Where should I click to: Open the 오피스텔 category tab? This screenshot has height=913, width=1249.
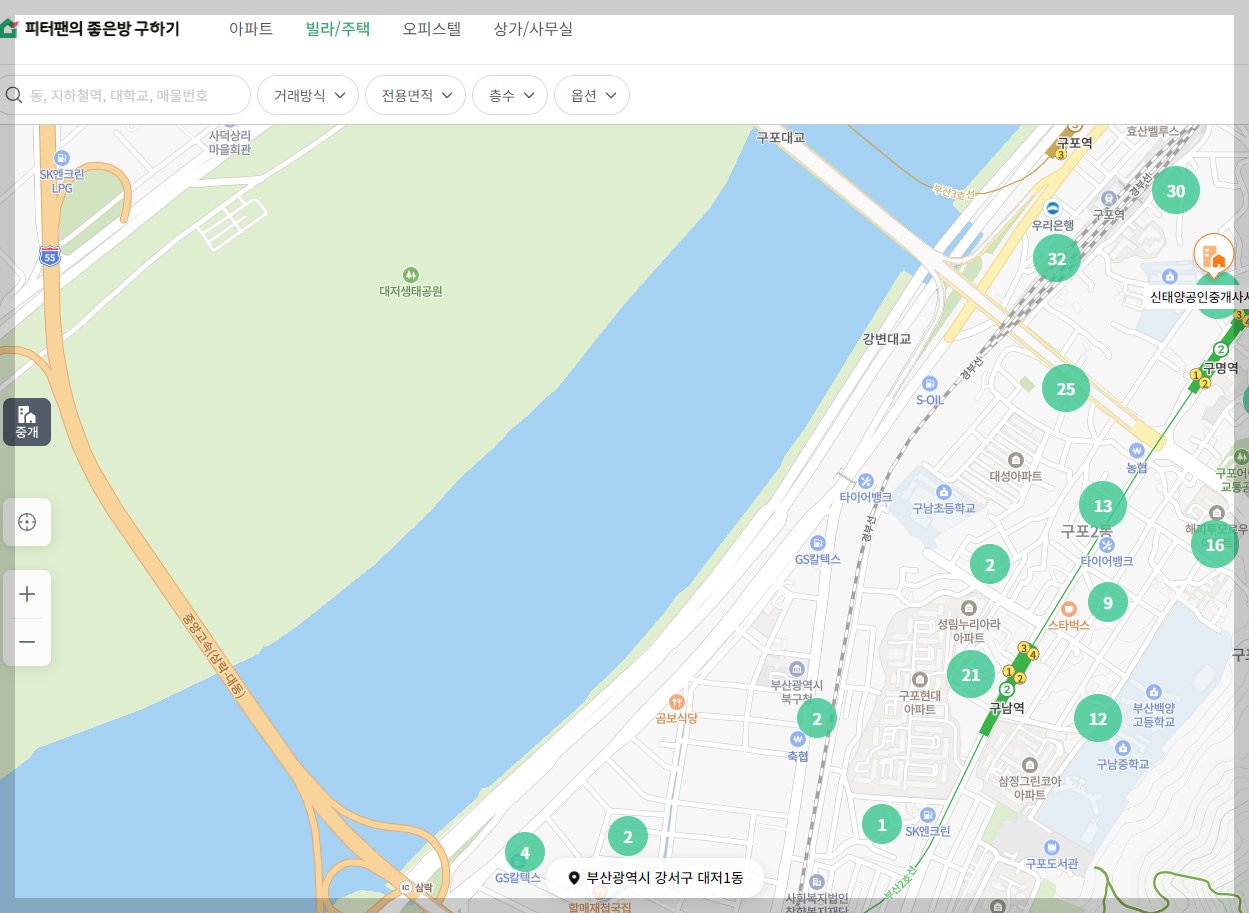pos(431,29)
